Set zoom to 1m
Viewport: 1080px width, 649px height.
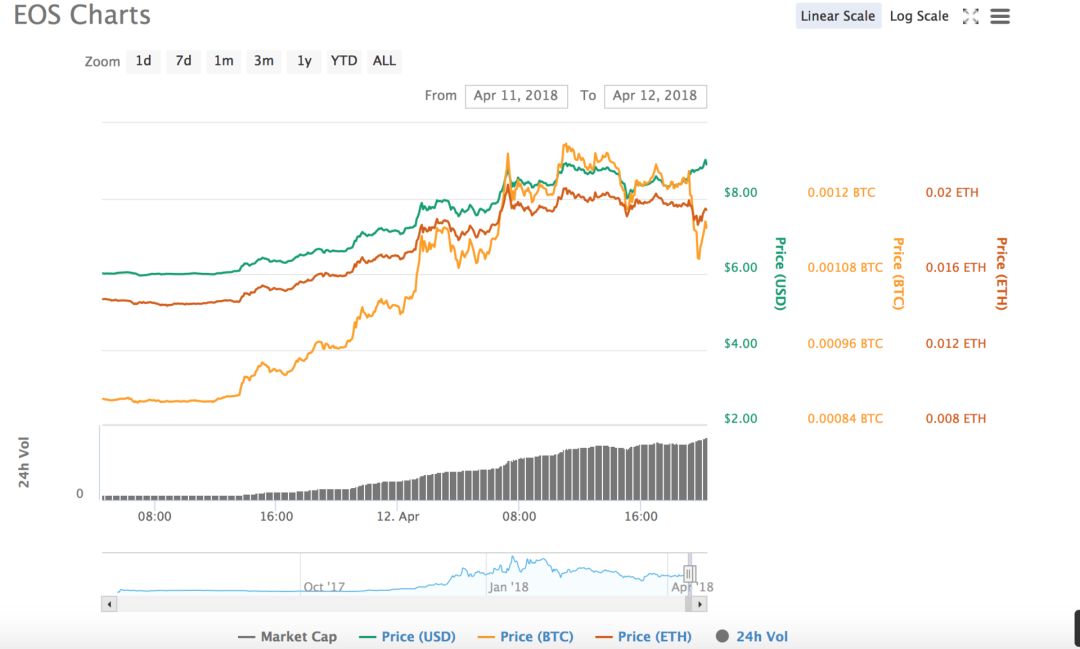tap(223, 61)
